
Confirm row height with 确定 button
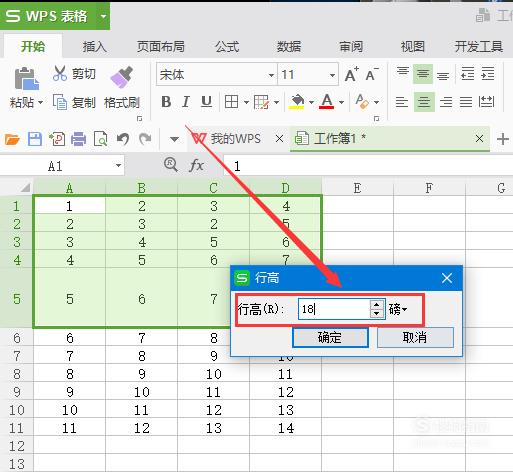[x=330, y=337]
